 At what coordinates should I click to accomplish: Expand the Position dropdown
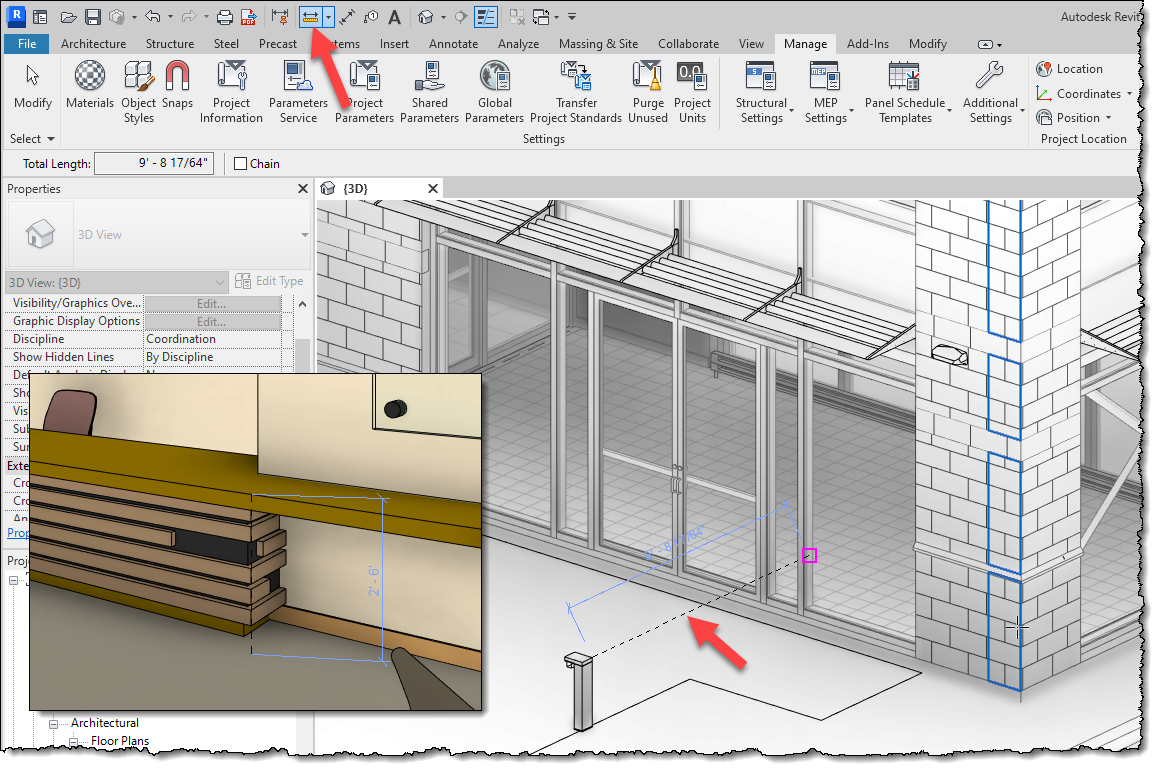[x=1108, y=118]
